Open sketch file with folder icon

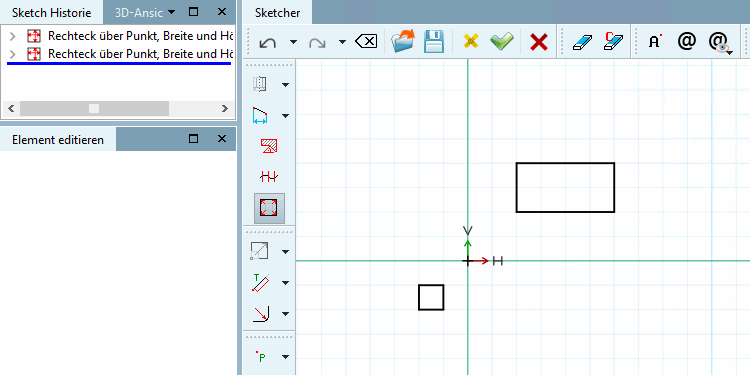tap(403, 42)
